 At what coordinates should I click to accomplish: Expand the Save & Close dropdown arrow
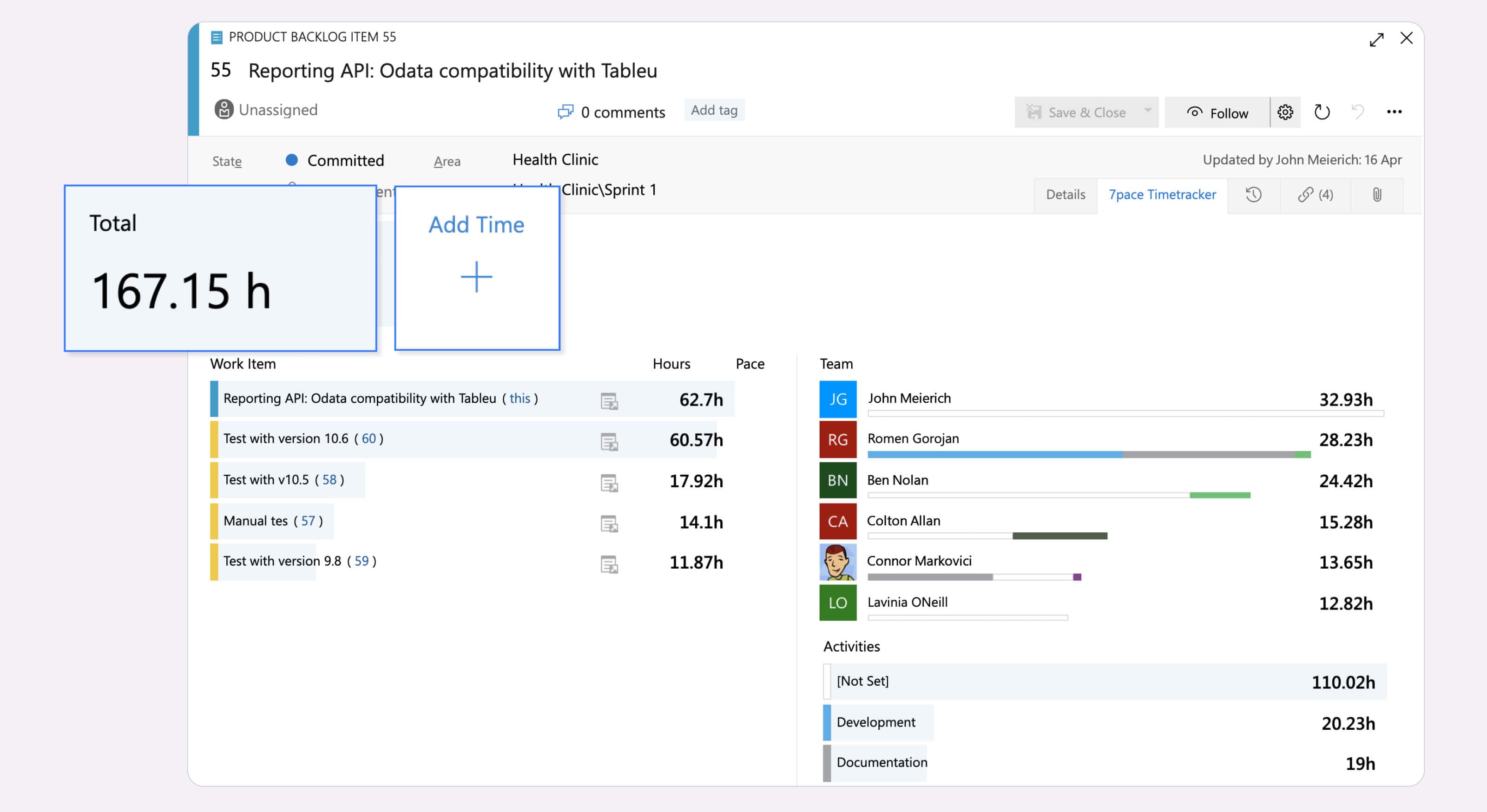pos(1148,111)
